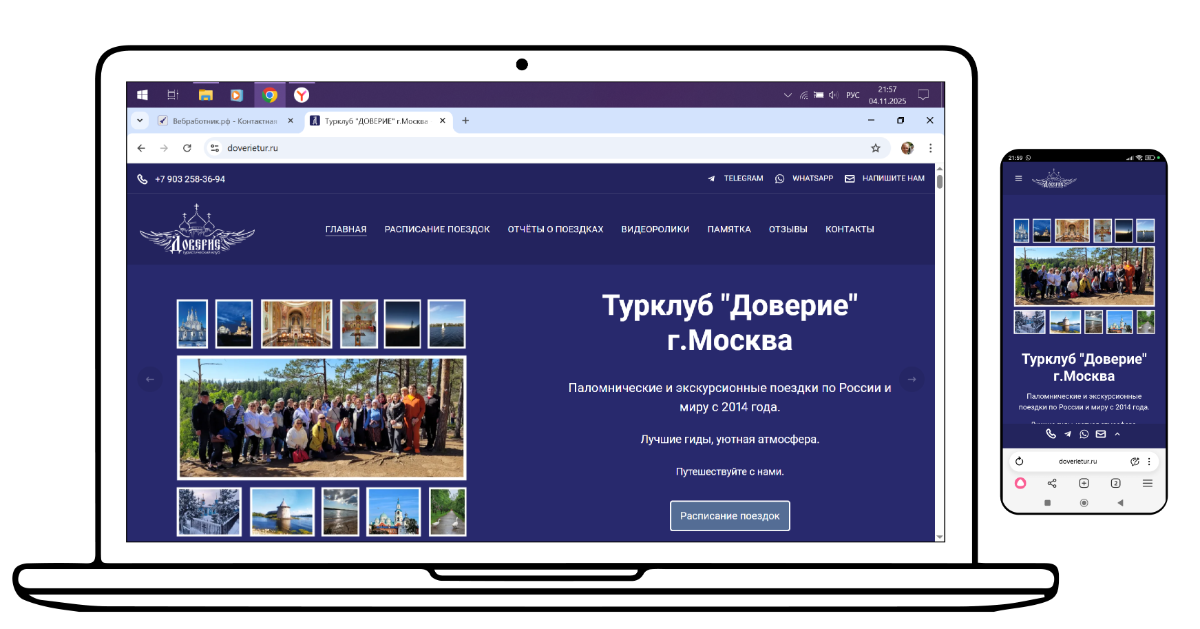Tap the share icon in the mobile browser
This screenshot has height=629, width=1200.
1052,483
